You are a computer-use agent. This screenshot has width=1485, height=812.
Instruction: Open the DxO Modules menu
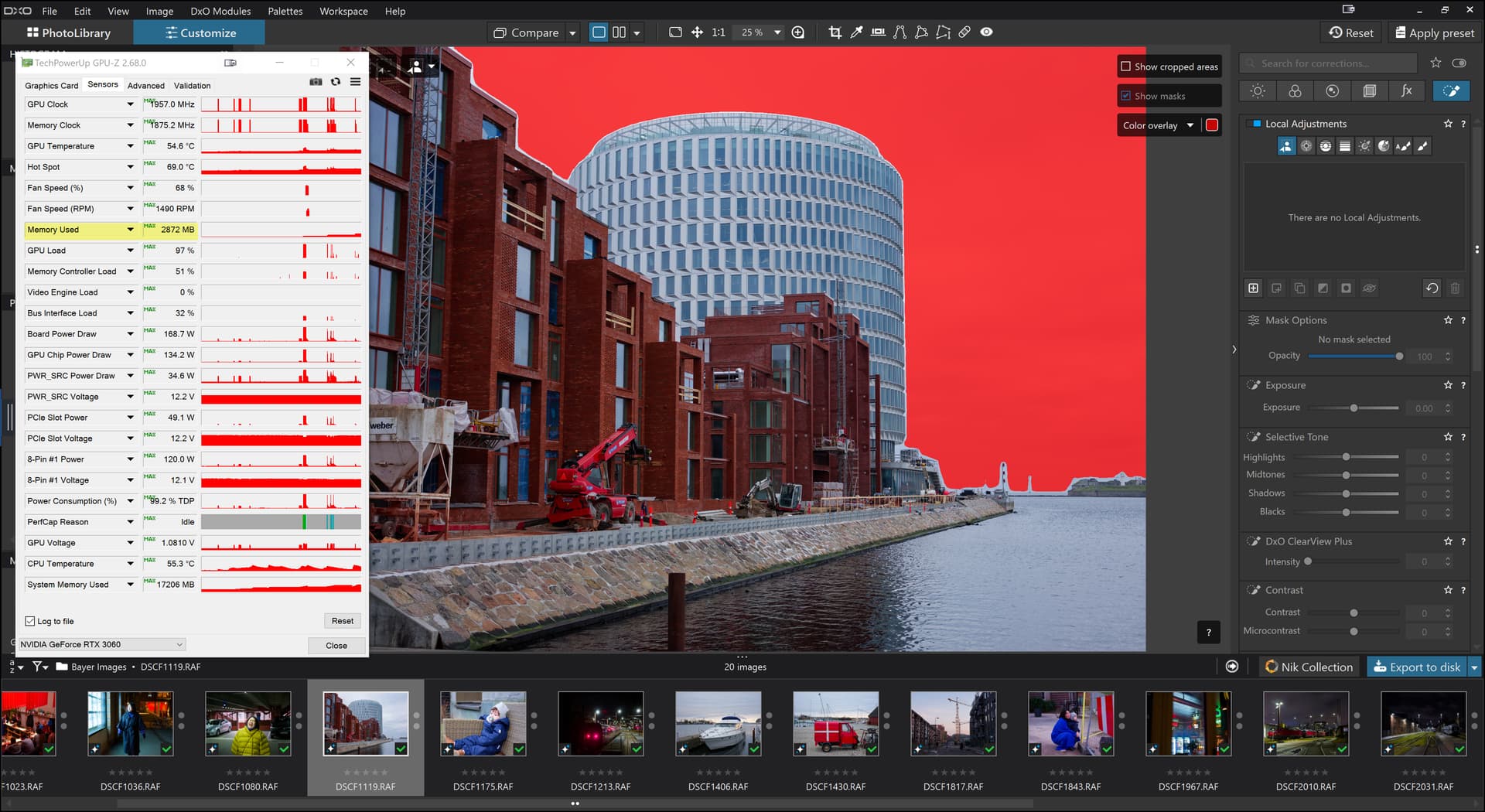point(220,11)
